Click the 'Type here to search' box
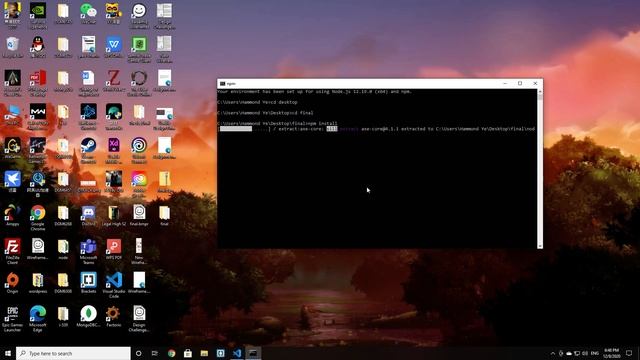 click(73, 353)
